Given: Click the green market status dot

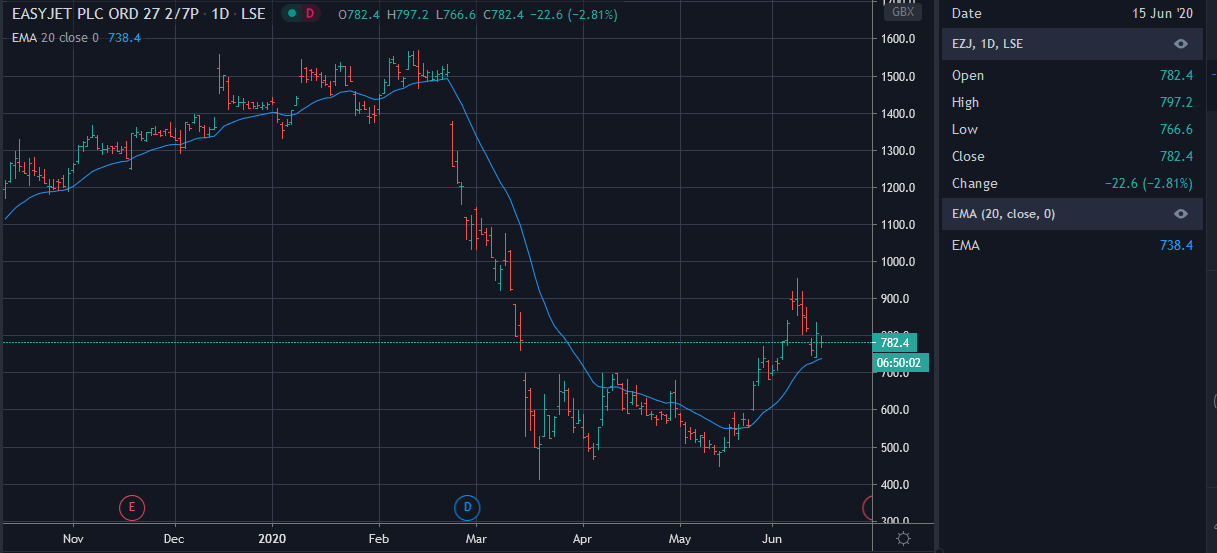Looking at the screenshot, I should pyautogui.click(x=291, y=14).
